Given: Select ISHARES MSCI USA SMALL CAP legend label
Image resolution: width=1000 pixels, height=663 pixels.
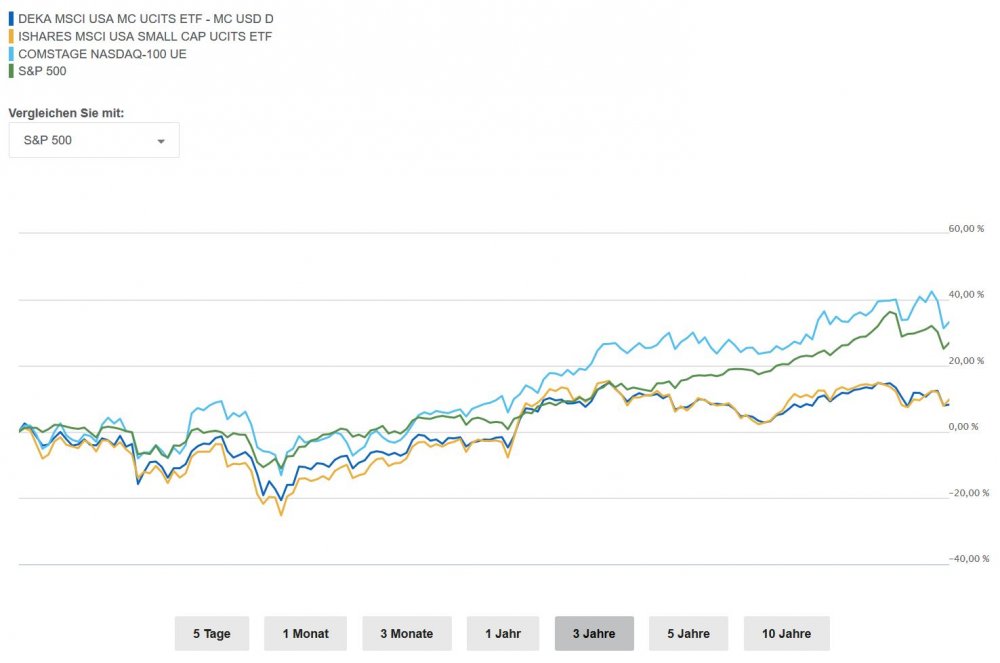Looking at the screenshot, I should coord(145,36).
